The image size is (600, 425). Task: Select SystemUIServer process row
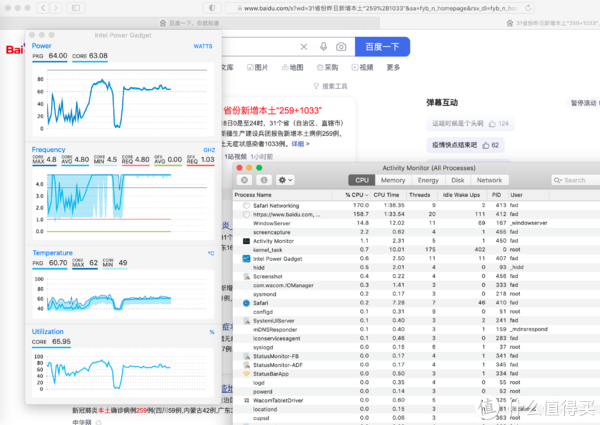pyautogui.click(x=416, y=321)
